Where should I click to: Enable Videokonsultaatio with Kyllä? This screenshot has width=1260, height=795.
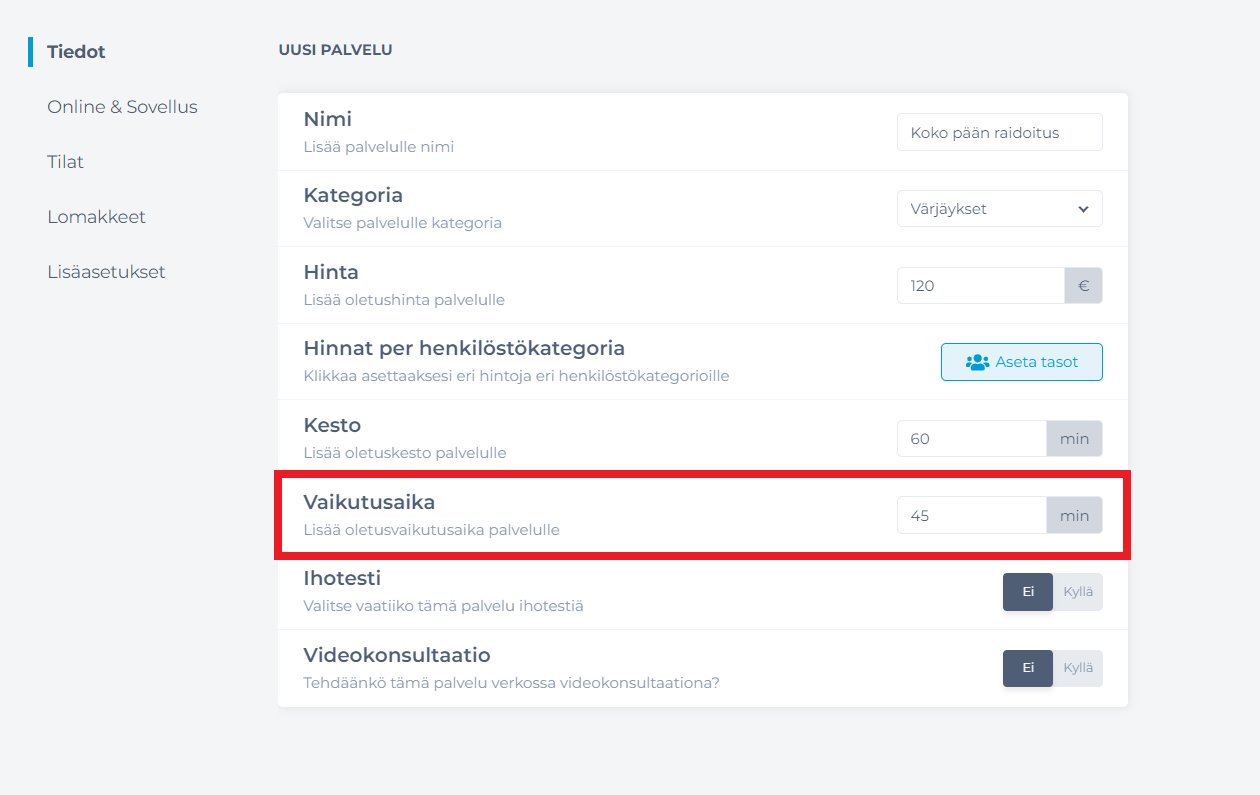pyautogui.click(x=1078, y=669)
